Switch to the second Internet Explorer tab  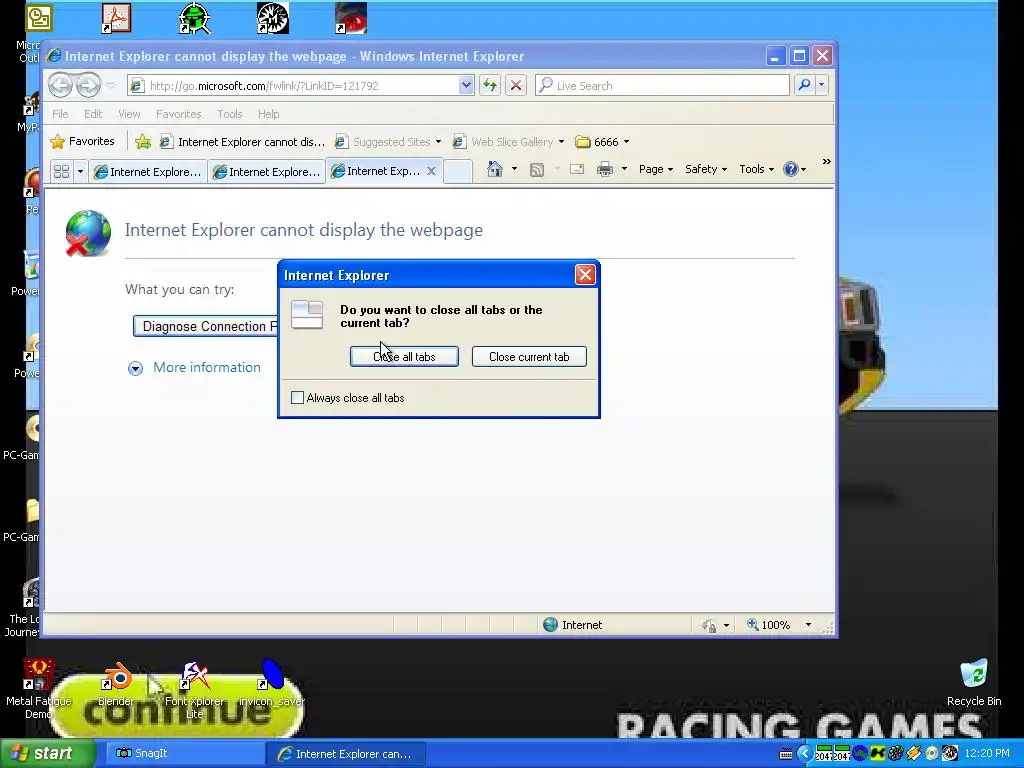coord(266,172)
